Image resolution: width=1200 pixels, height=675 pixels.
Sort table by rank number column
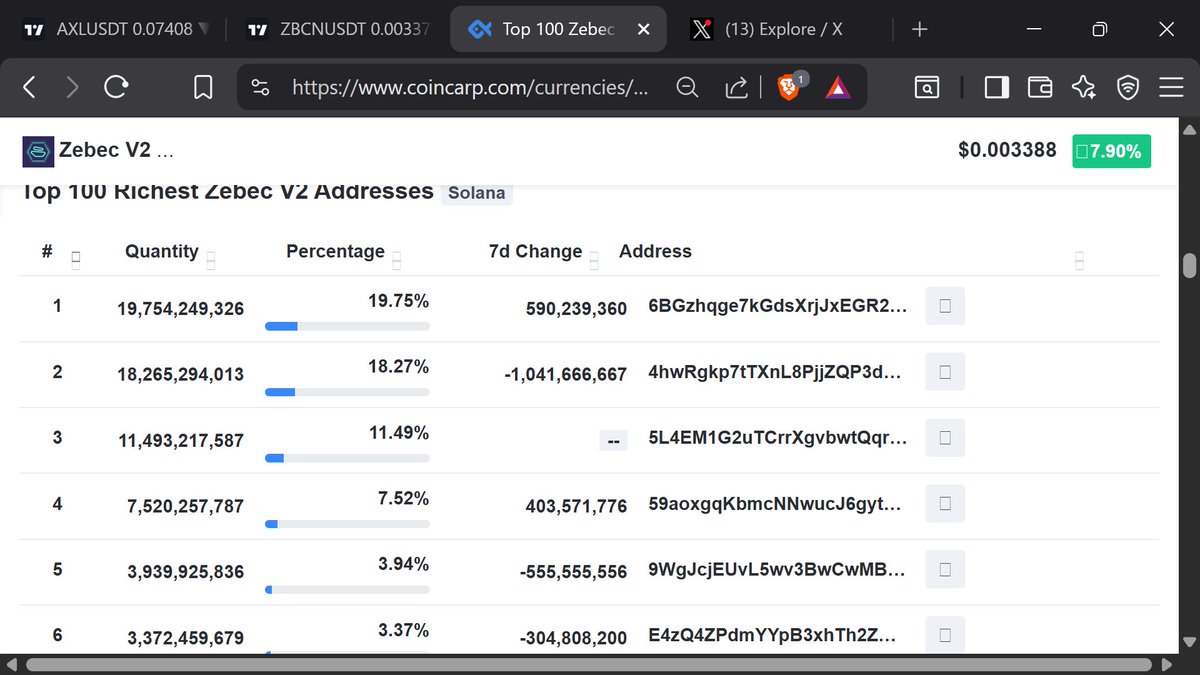[77, 261]
